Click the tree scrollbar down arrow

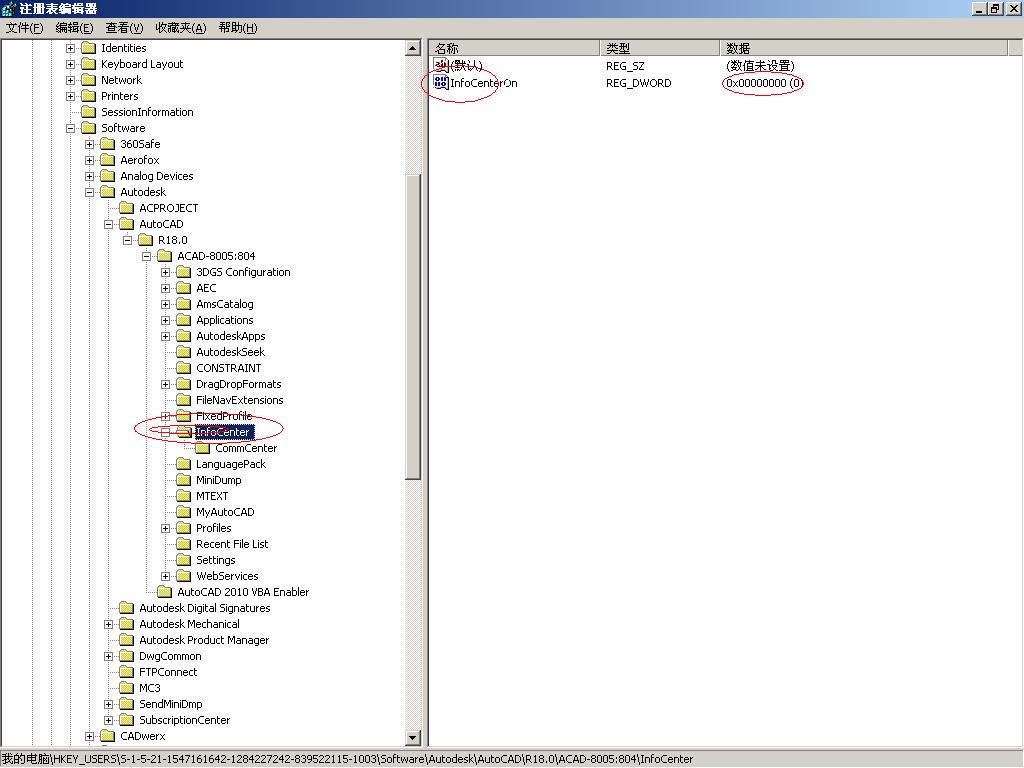(413, 738)
